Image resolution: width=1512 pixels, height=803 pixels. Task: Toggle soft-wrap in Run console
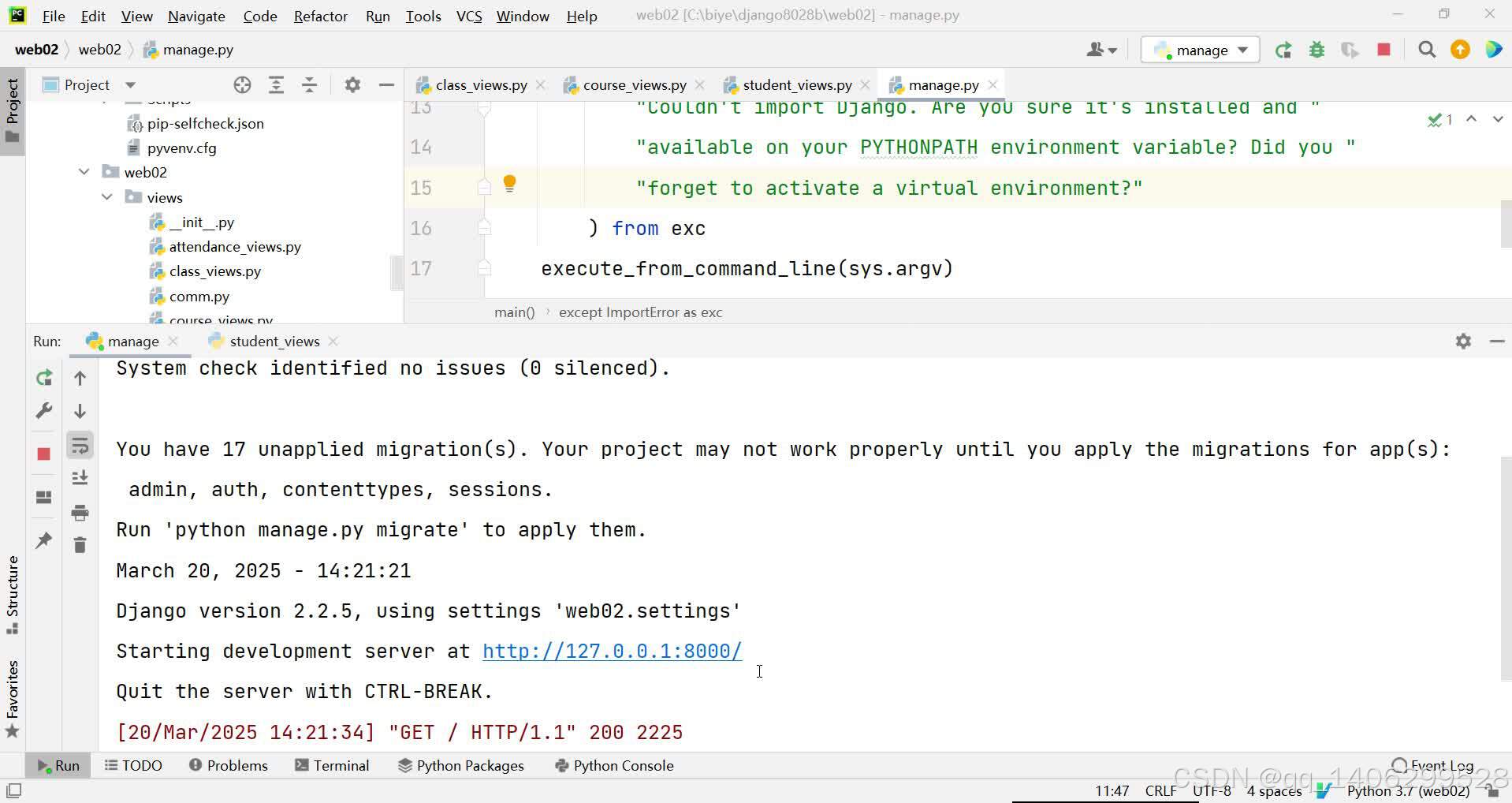(80, 446)
